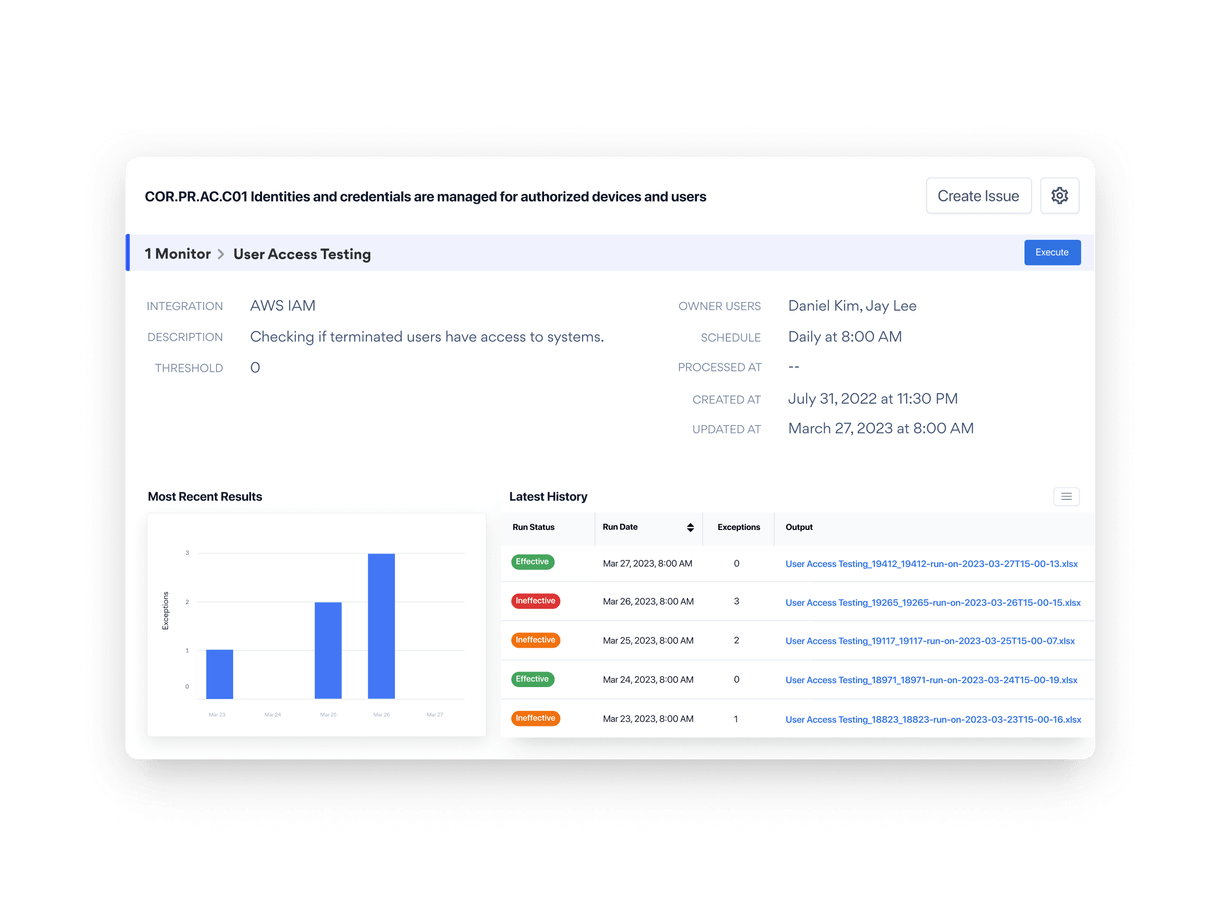The image size is (1222, 917).
Task: Click the Exceptions column header
Action: pyautogui.click(x=738, y=527)
